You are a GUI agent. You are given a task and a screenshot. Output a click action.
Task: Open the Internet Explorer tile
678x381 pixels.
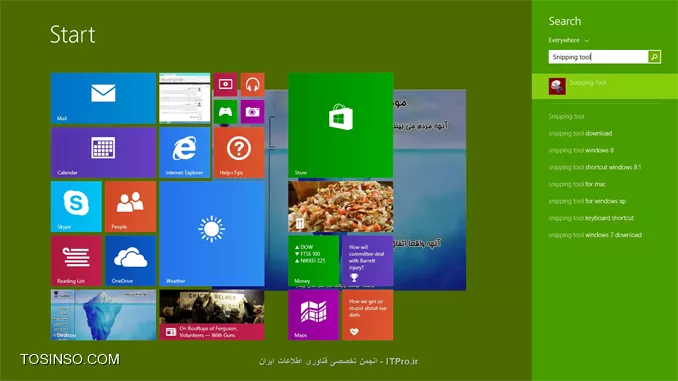coord(185,152)
